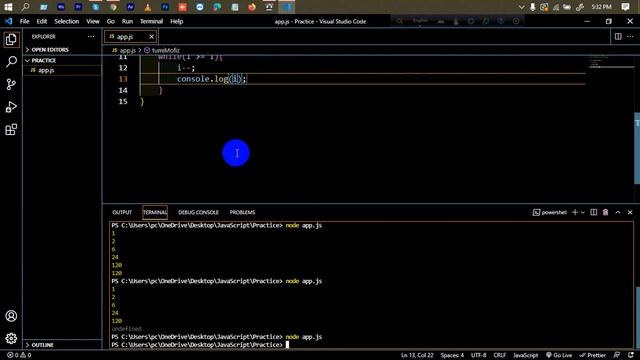Change language mode JavaScript

click(525, 355)
